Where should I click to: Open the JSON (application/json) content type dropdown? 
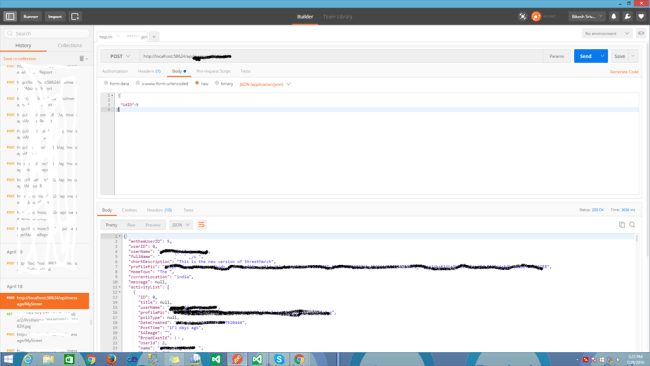tap(265, 84)
